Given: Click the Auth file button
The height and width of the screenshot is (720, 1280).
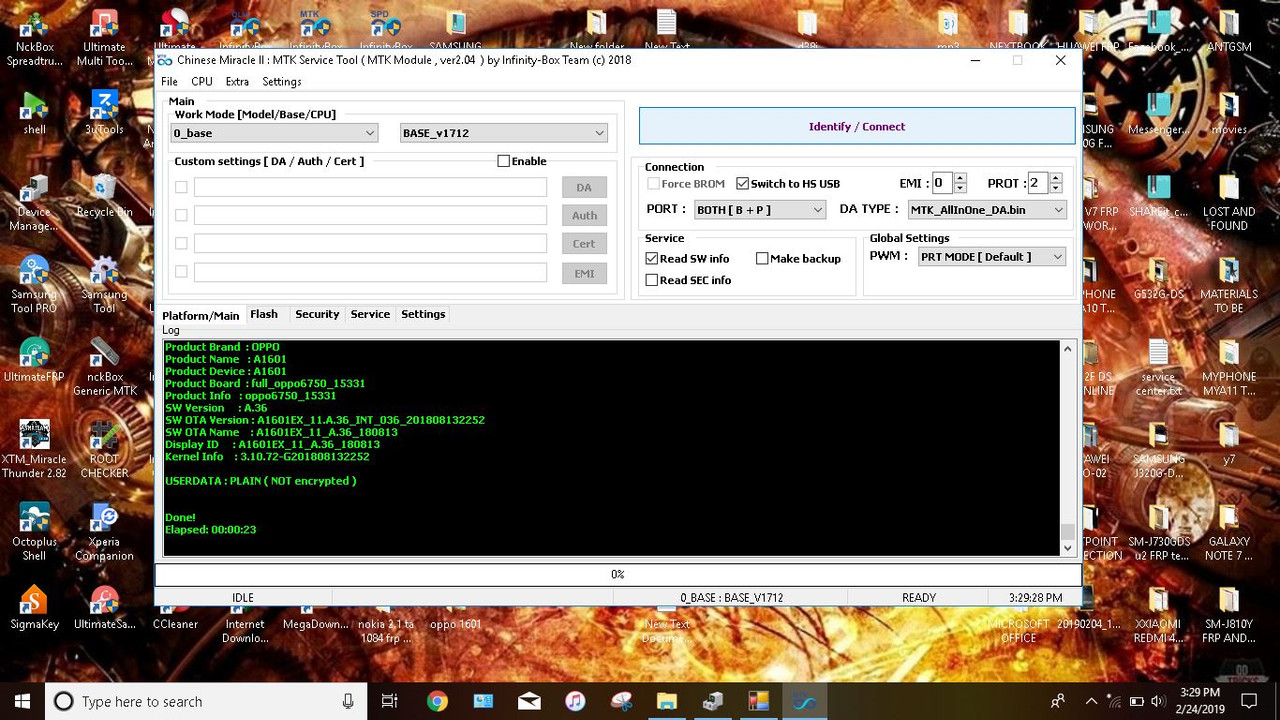Looking at the screenshot, I should point(584,215).
